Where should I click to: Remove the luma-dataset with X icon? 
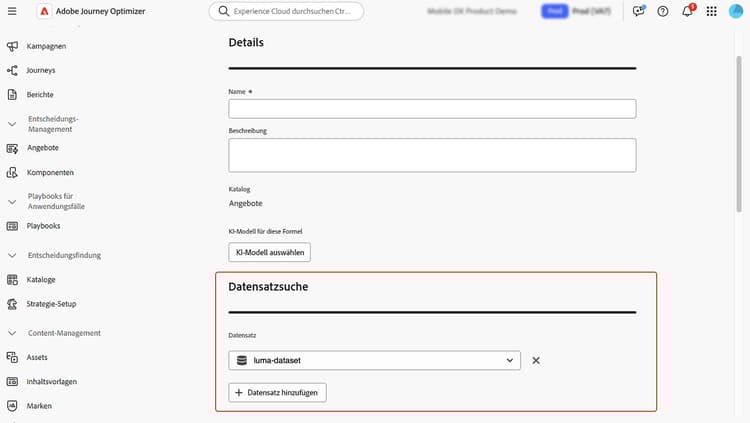(x=536, y=360)
